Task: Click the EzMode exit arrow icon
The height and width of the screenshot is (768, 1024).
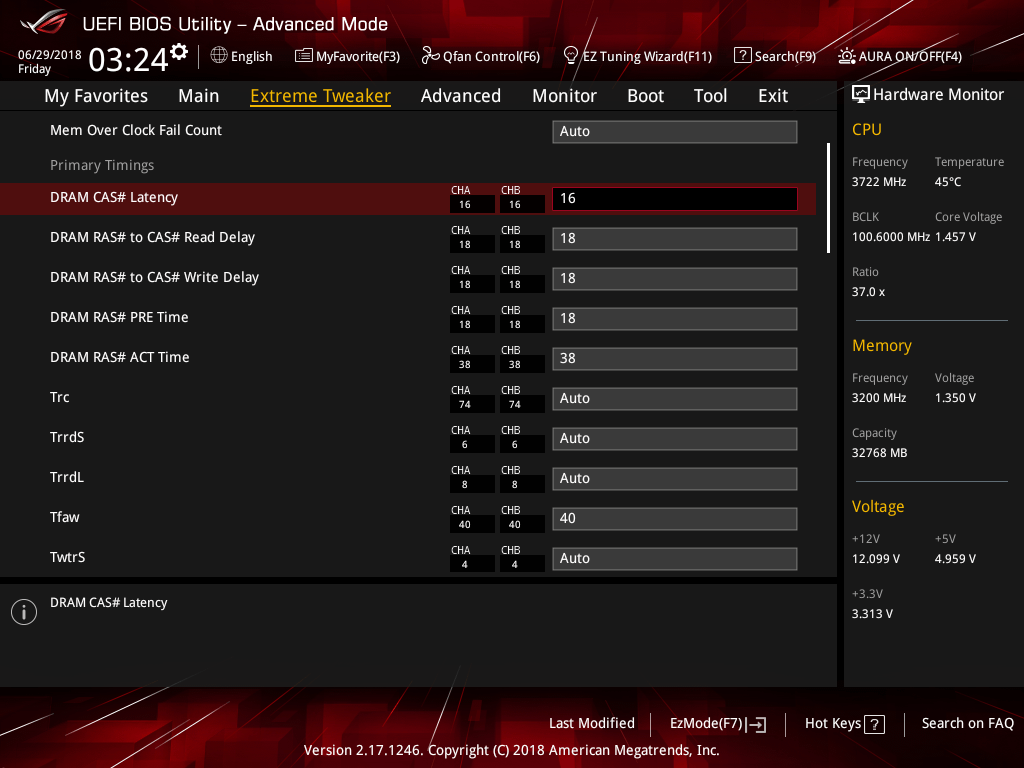Action: pos(756,724)
